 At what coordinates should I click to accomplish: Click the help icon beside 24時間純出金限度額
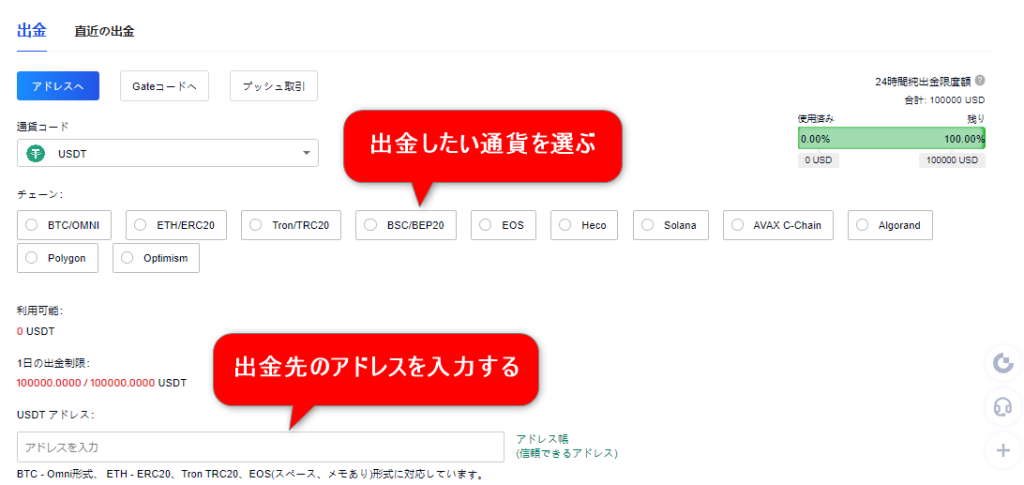click(x=979, y=81)
